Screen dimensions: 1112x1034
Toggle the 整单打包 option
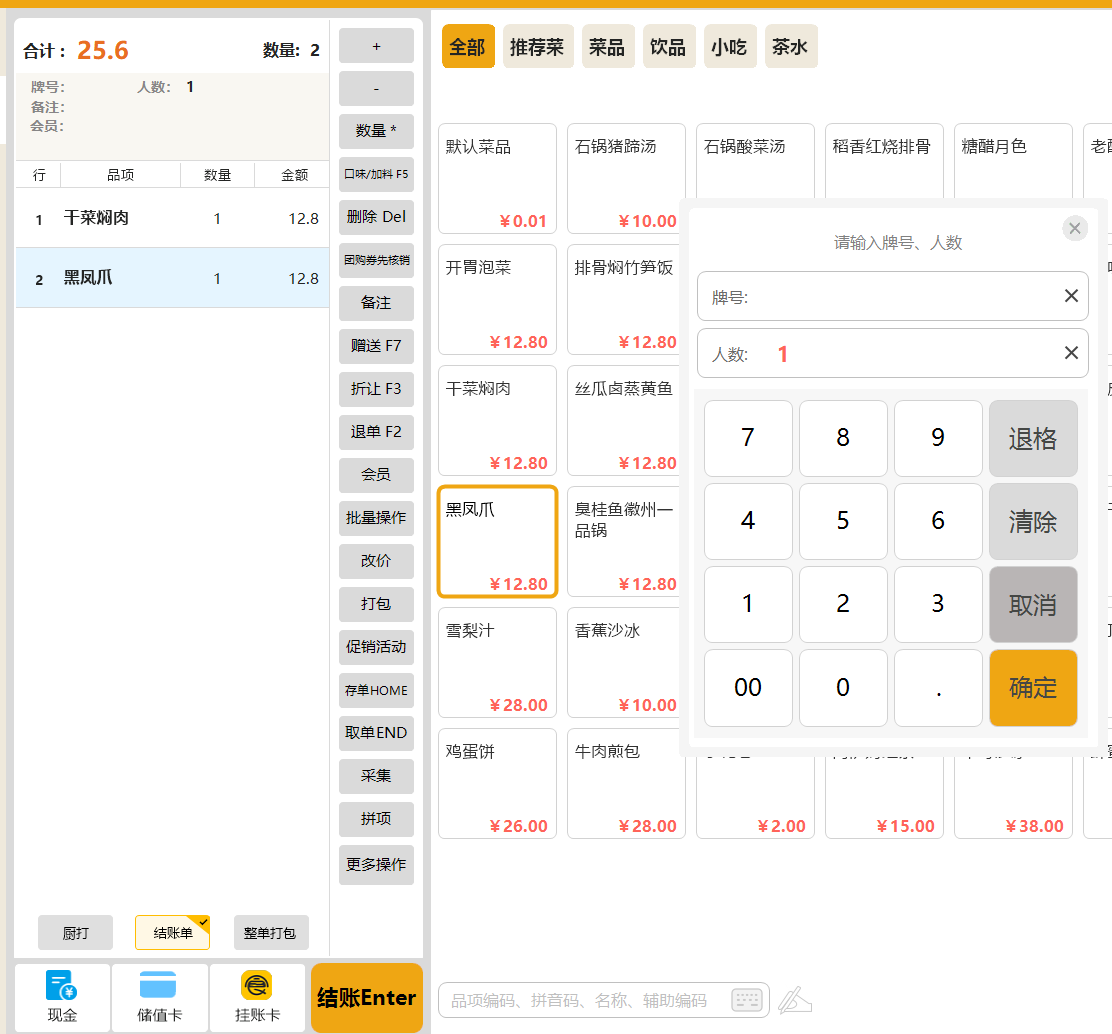[x=270, y=933]
